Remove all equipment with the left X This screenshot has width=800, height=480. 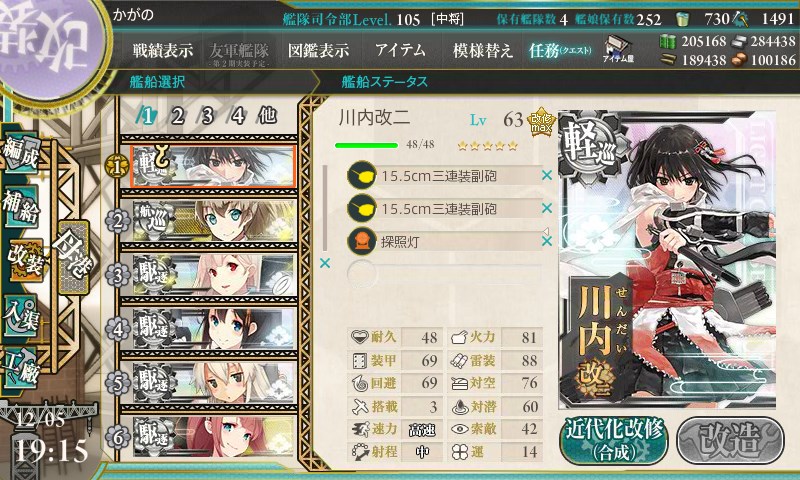point(324,263)
